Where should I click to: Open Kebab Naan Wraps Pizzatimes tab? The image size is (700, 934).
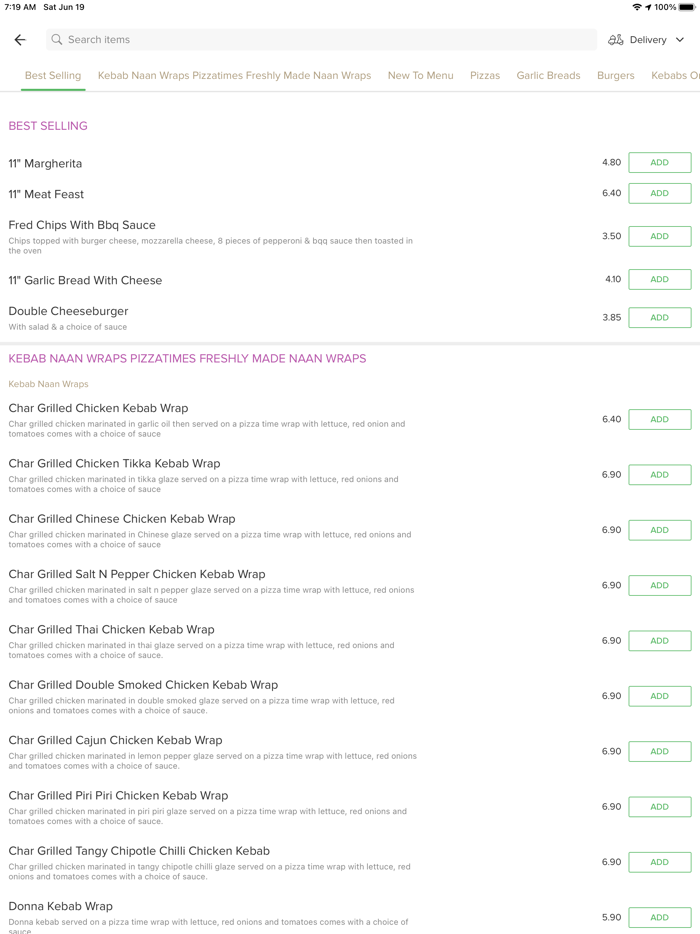coord(234,76)
